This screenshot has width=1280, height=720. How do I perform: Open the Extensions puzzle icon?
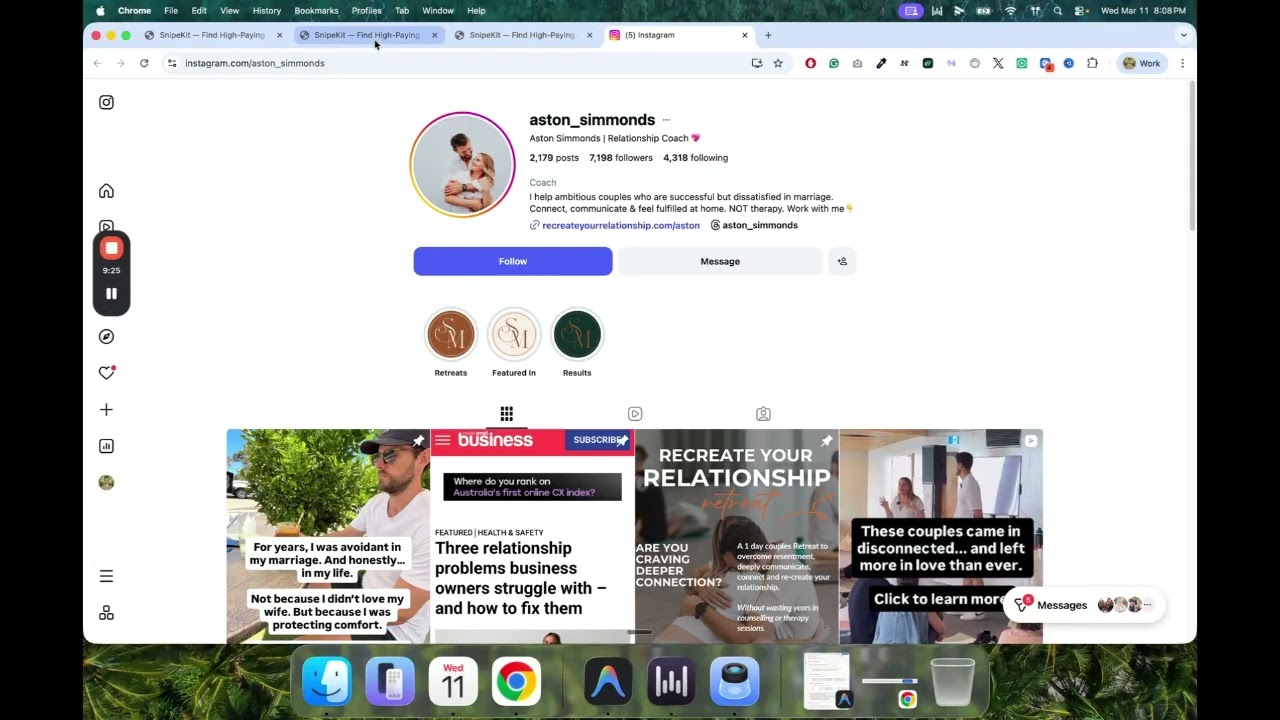tap(1092, 63)
